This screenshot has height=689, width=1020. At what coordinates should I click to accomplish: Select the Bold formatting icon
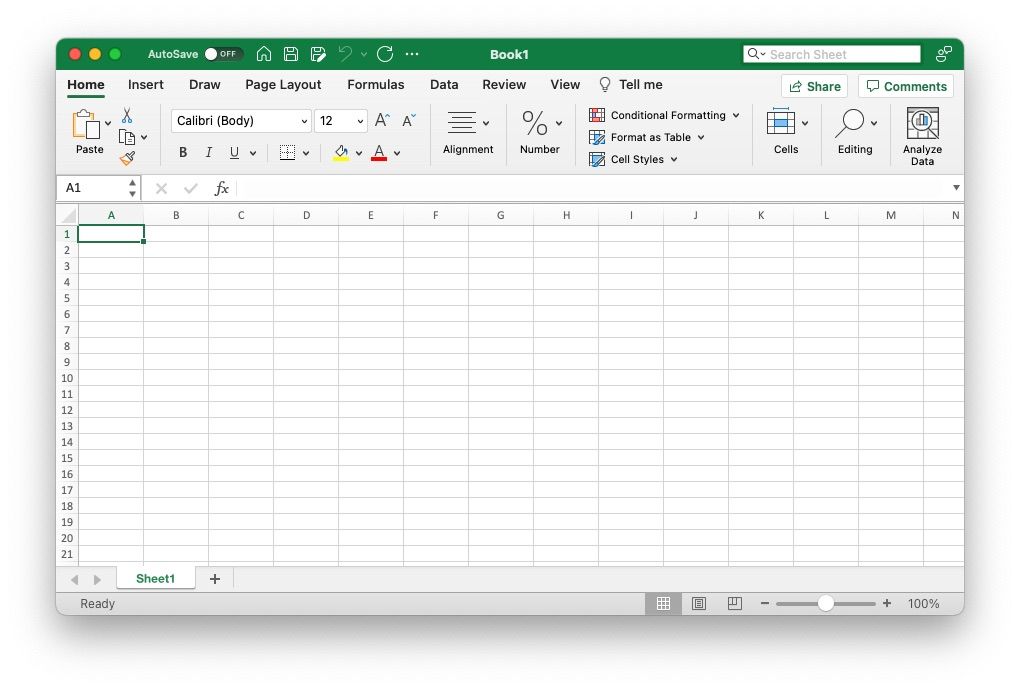pyautogui.click(x=183, y=152)
